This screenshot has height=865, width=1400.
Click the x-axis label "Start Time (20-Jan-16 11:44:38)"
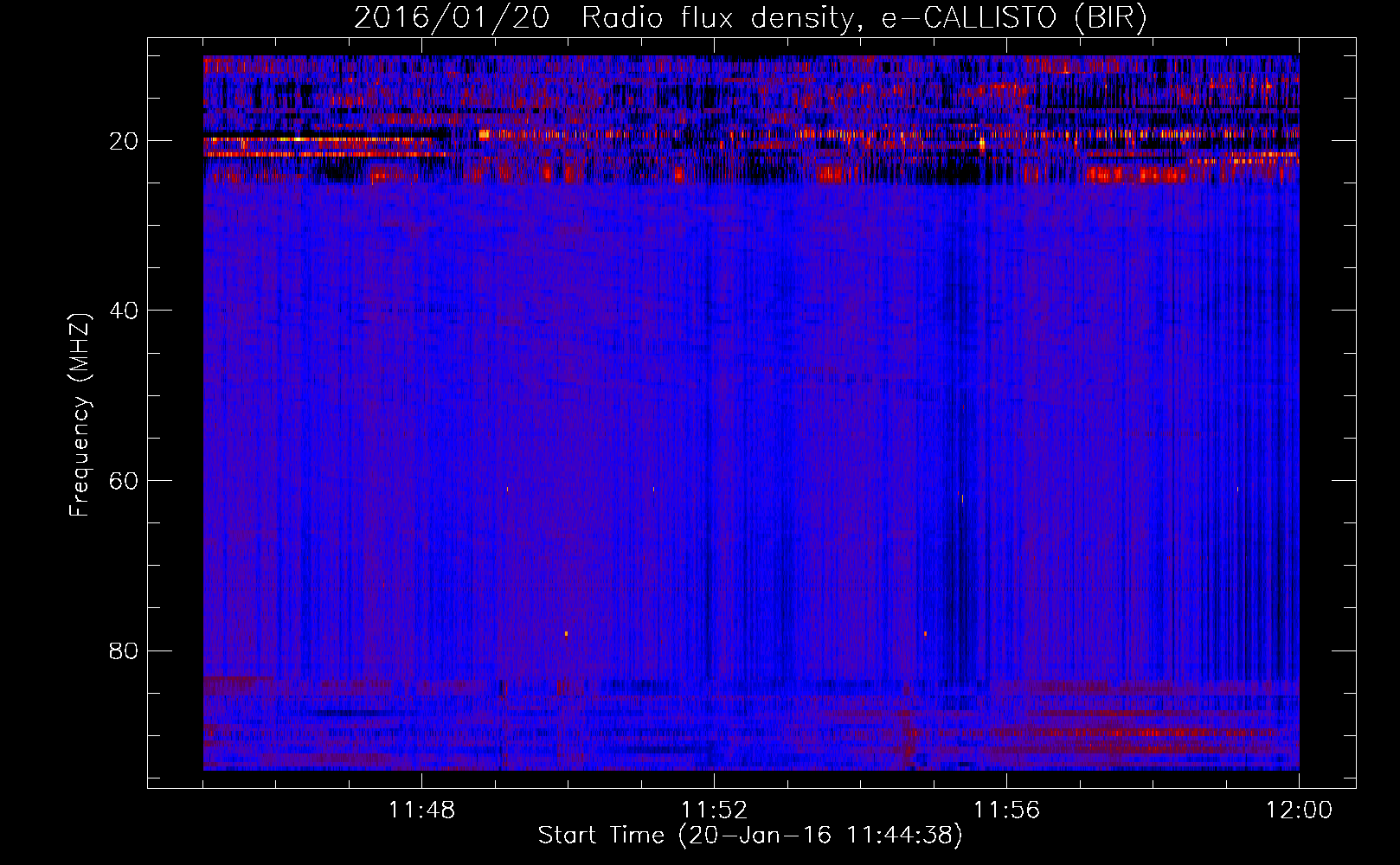[750, 836]
